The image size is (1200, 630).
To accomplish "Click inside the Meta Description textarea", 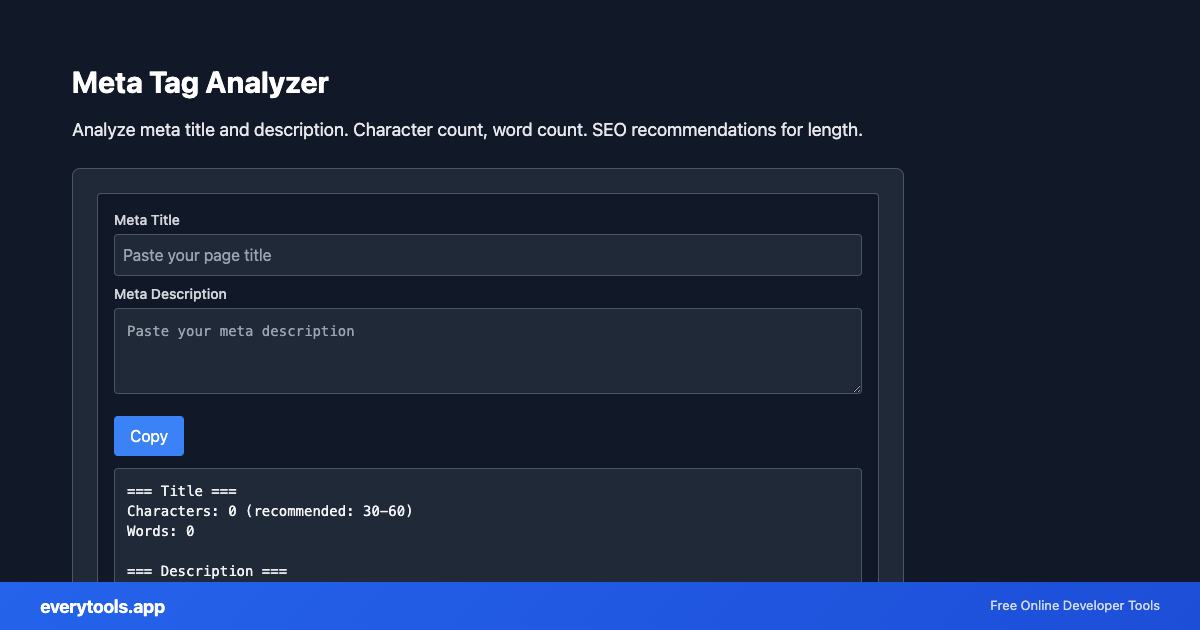I will [487, 350].
